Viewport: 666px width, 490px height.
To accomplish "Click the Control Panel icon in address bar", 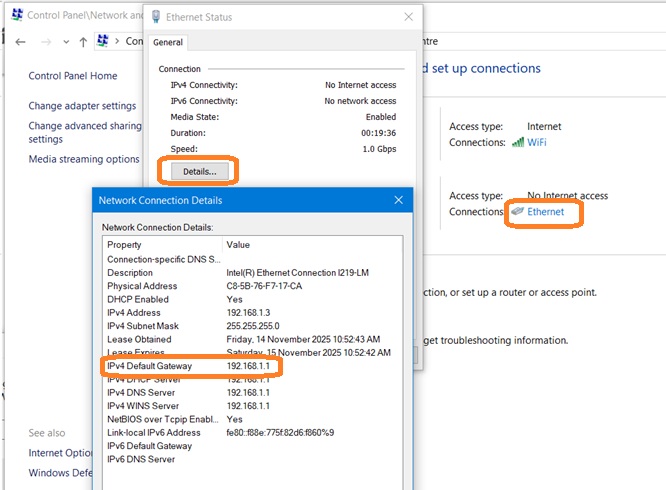I will click(x=103, y=41).
